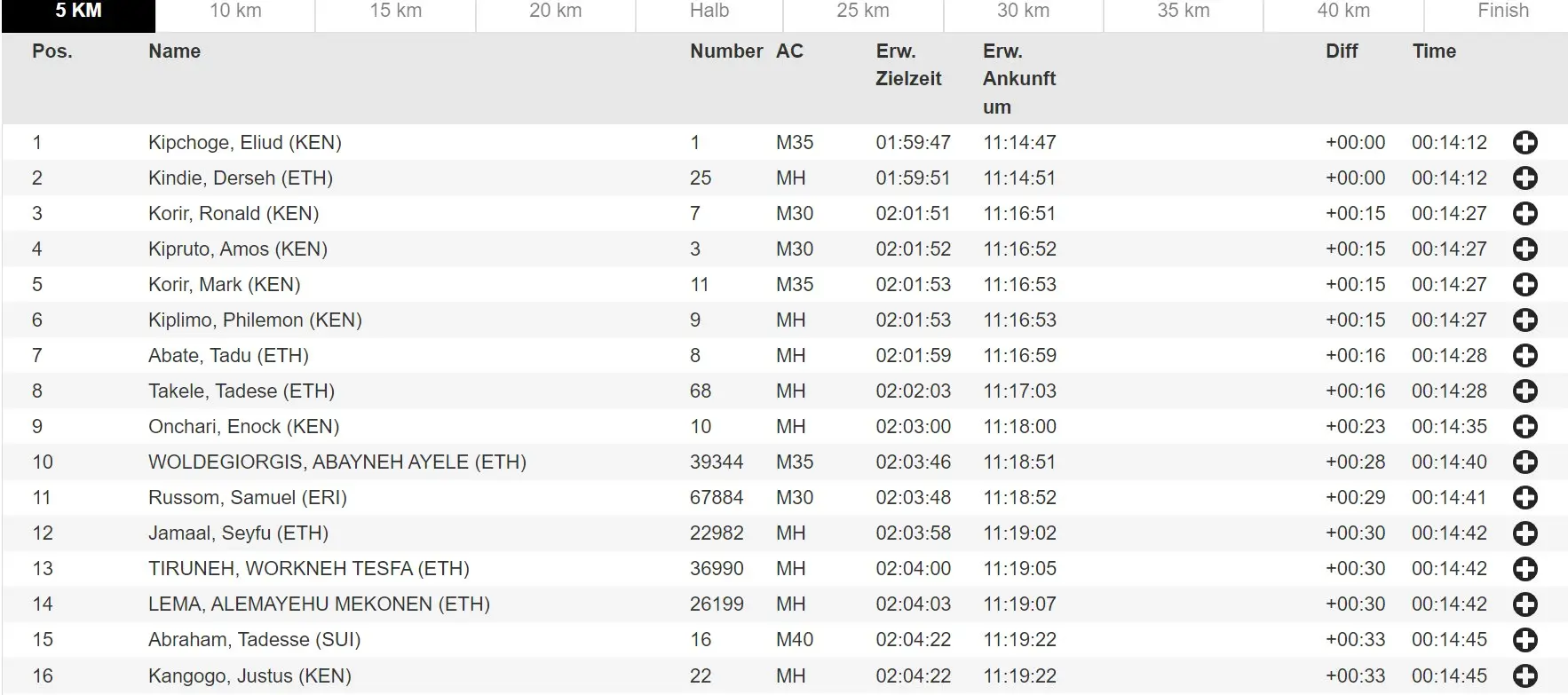Click plus icon next to Kindie, Derseh
1568x695 pixels.
point(1524,178)
